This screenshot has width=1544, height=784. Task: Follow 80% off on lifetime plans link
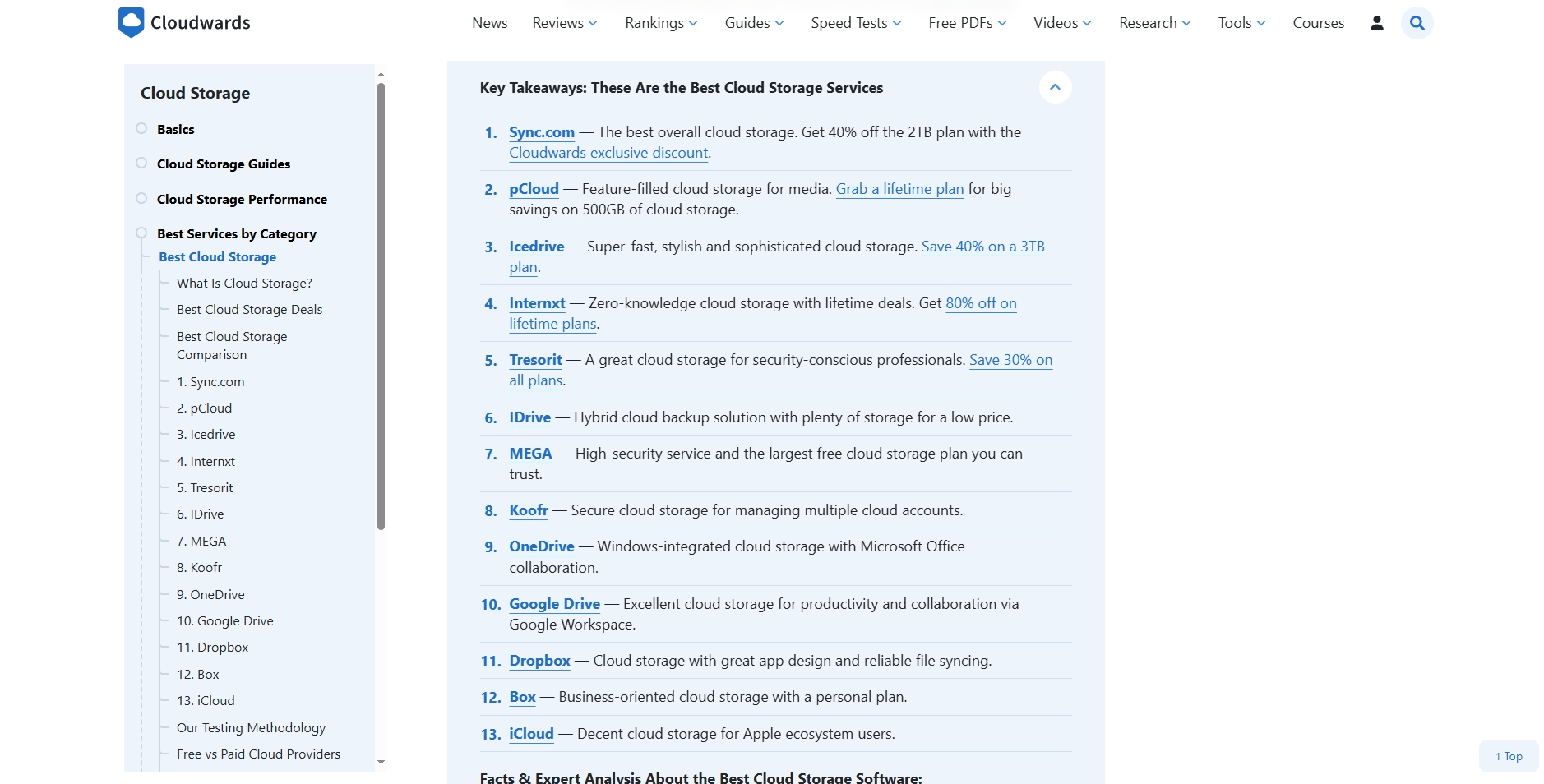pos(981,303)
